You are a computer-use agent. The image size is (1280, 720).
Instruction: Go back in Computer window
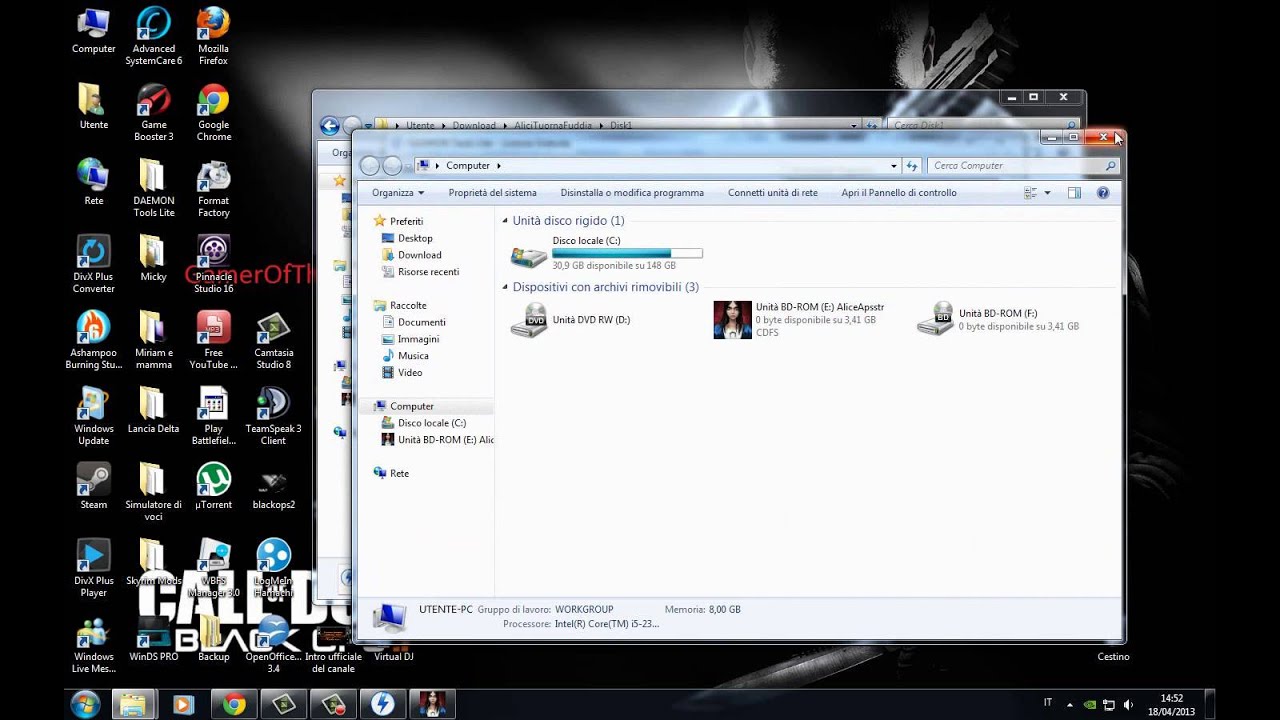tap(369, 166)
